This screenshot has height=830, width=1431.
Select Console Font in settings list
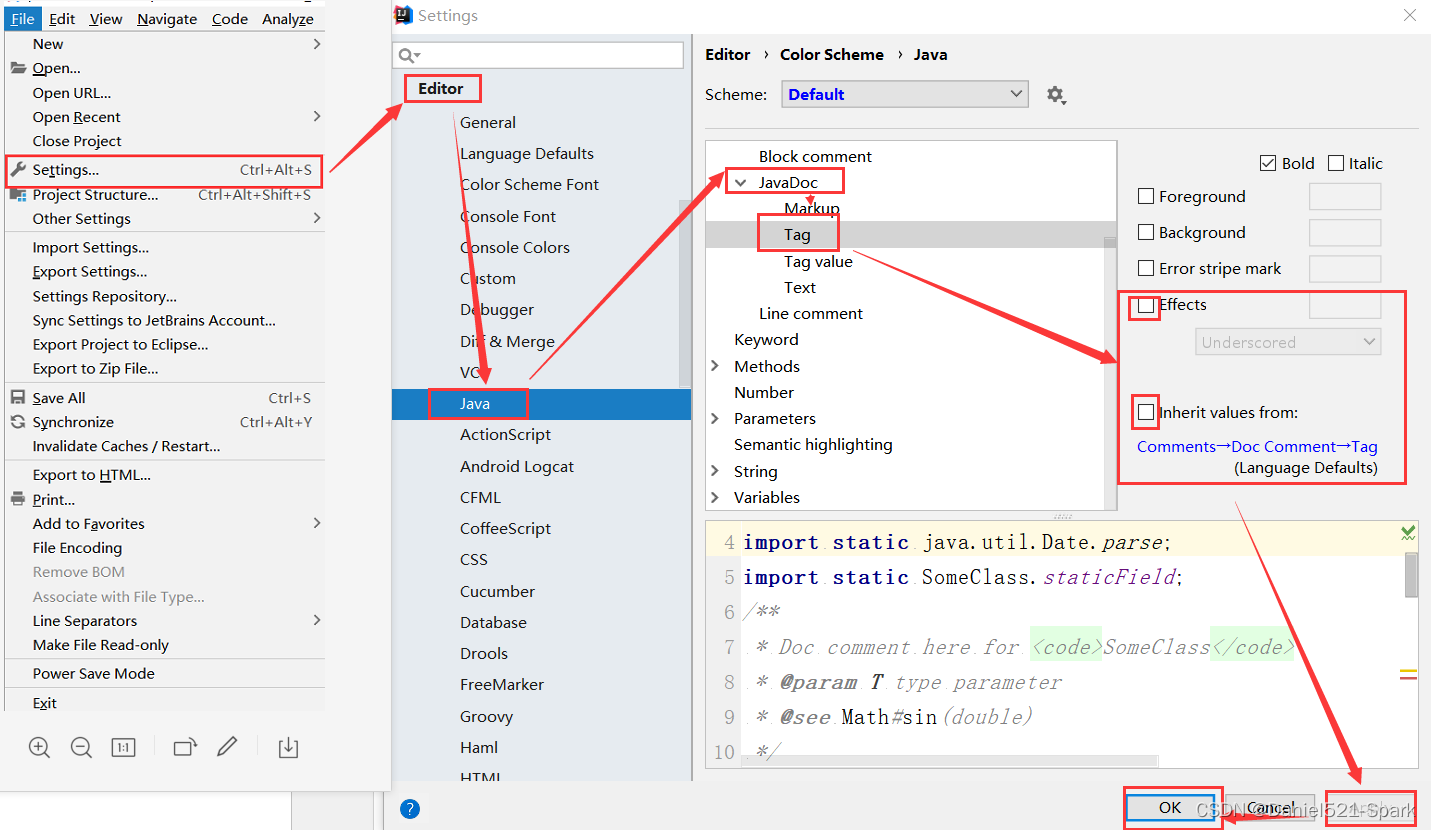pos(508,217)
